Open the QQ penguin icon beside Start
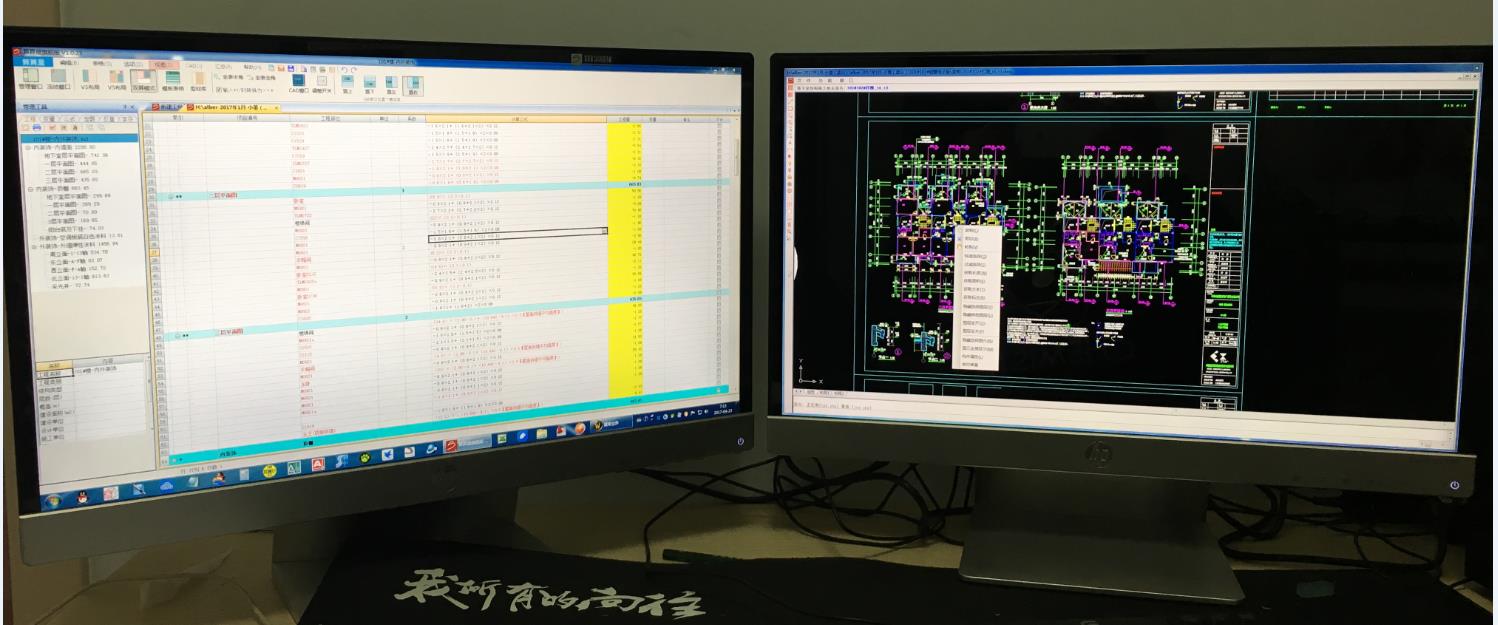1498x625 pixels. [x=82, y=497]
